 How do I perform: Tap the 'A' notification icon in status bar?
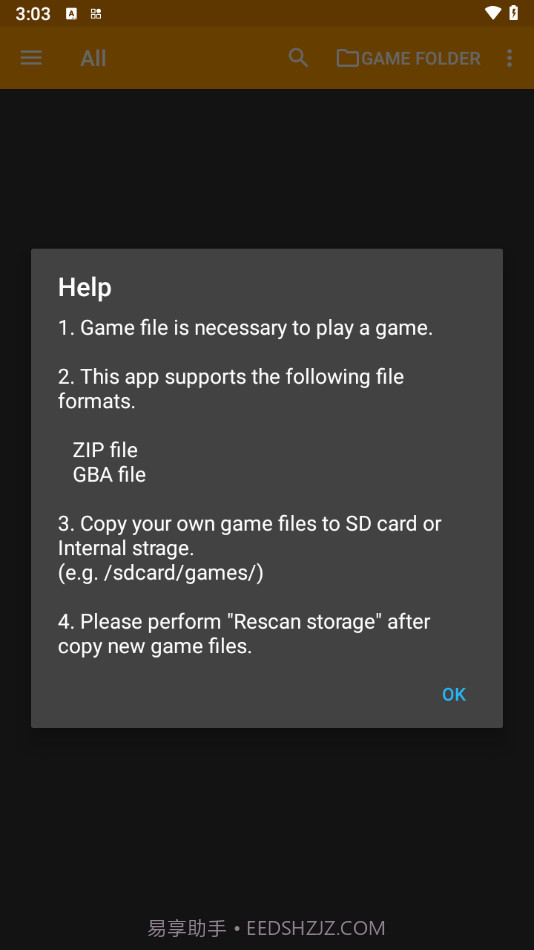[72, 14]
